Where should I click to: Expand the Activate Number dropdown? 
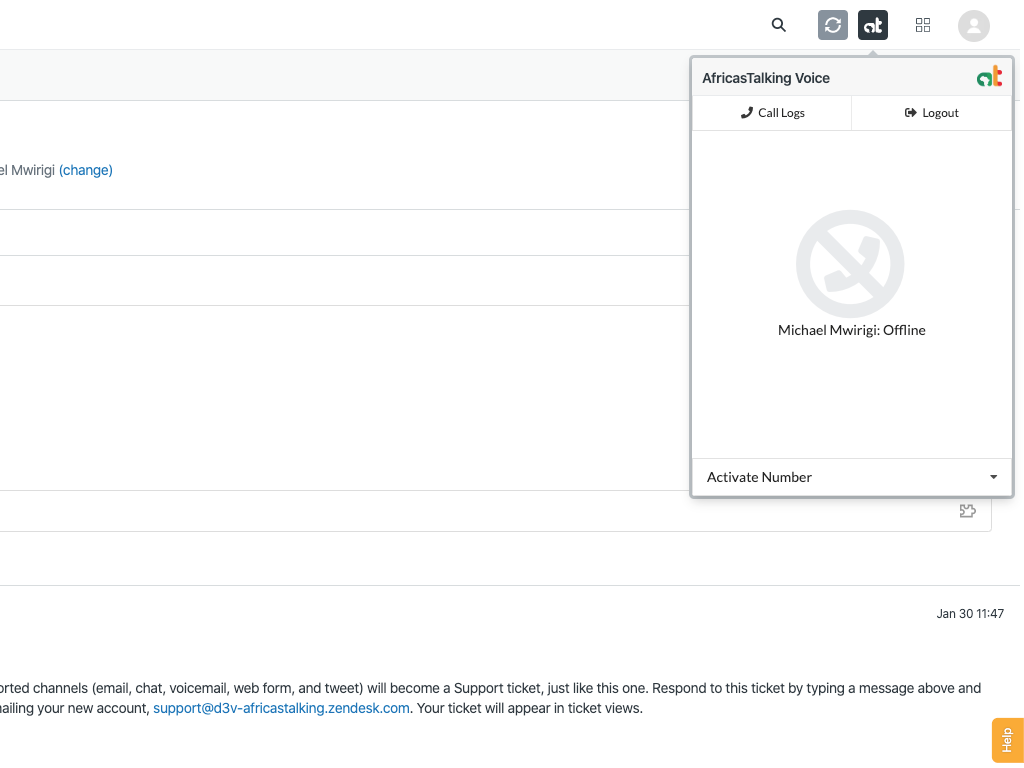[850, 477]
